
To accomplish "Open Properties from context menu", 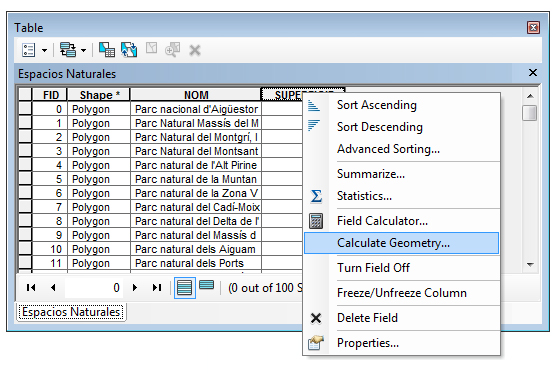I will 401,343.
